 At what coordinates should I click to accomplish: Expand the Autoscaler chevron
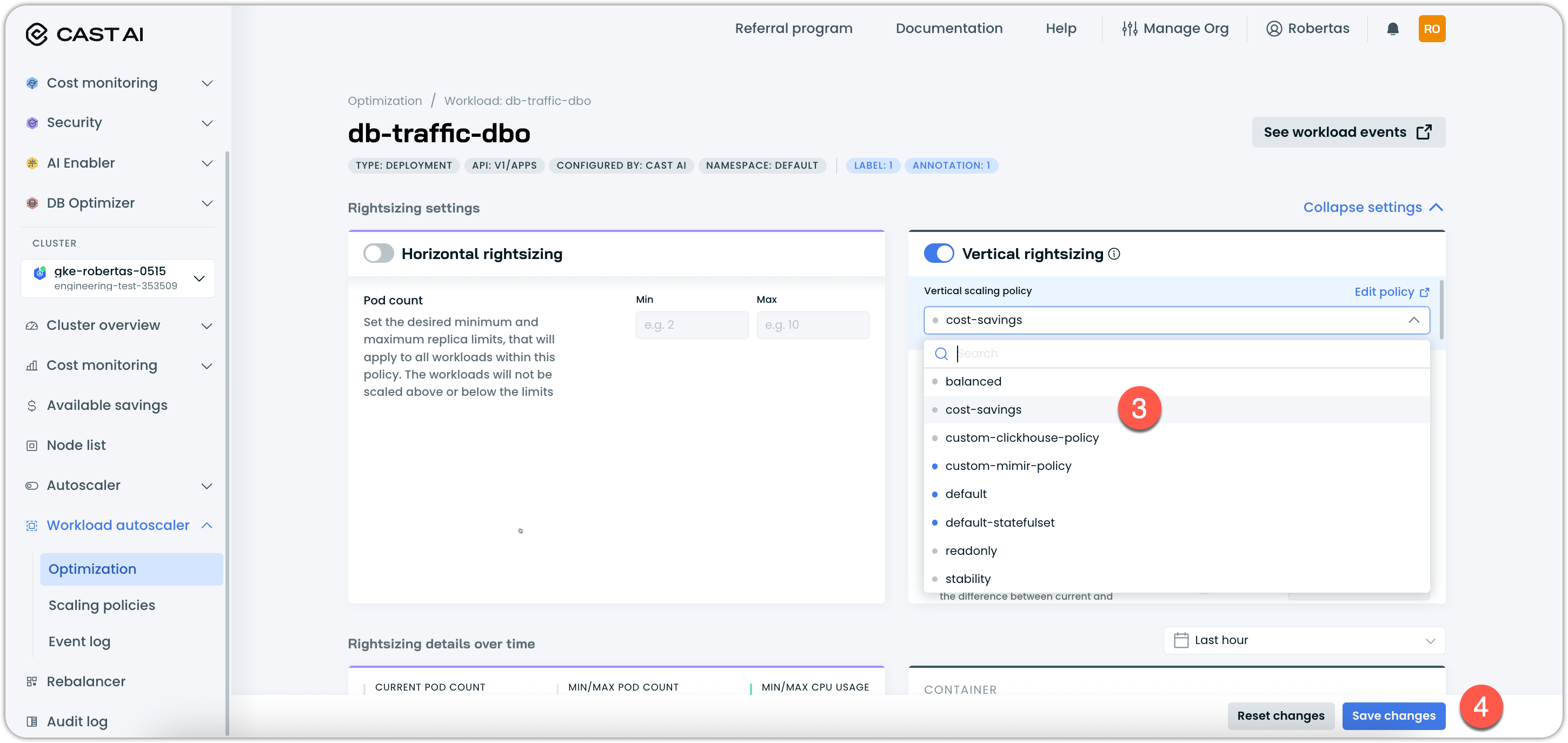[x=207, y=486]
